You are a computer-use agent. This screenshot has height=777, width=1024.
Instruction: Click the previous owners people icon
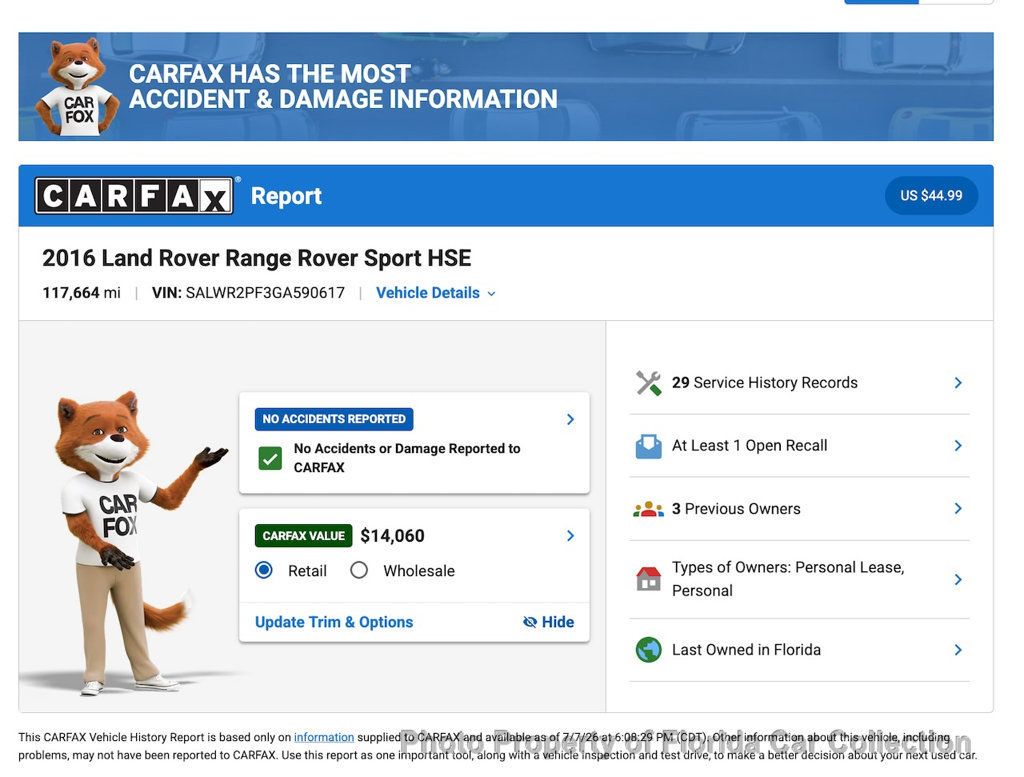pyautogui.click(x=648, y=509)
